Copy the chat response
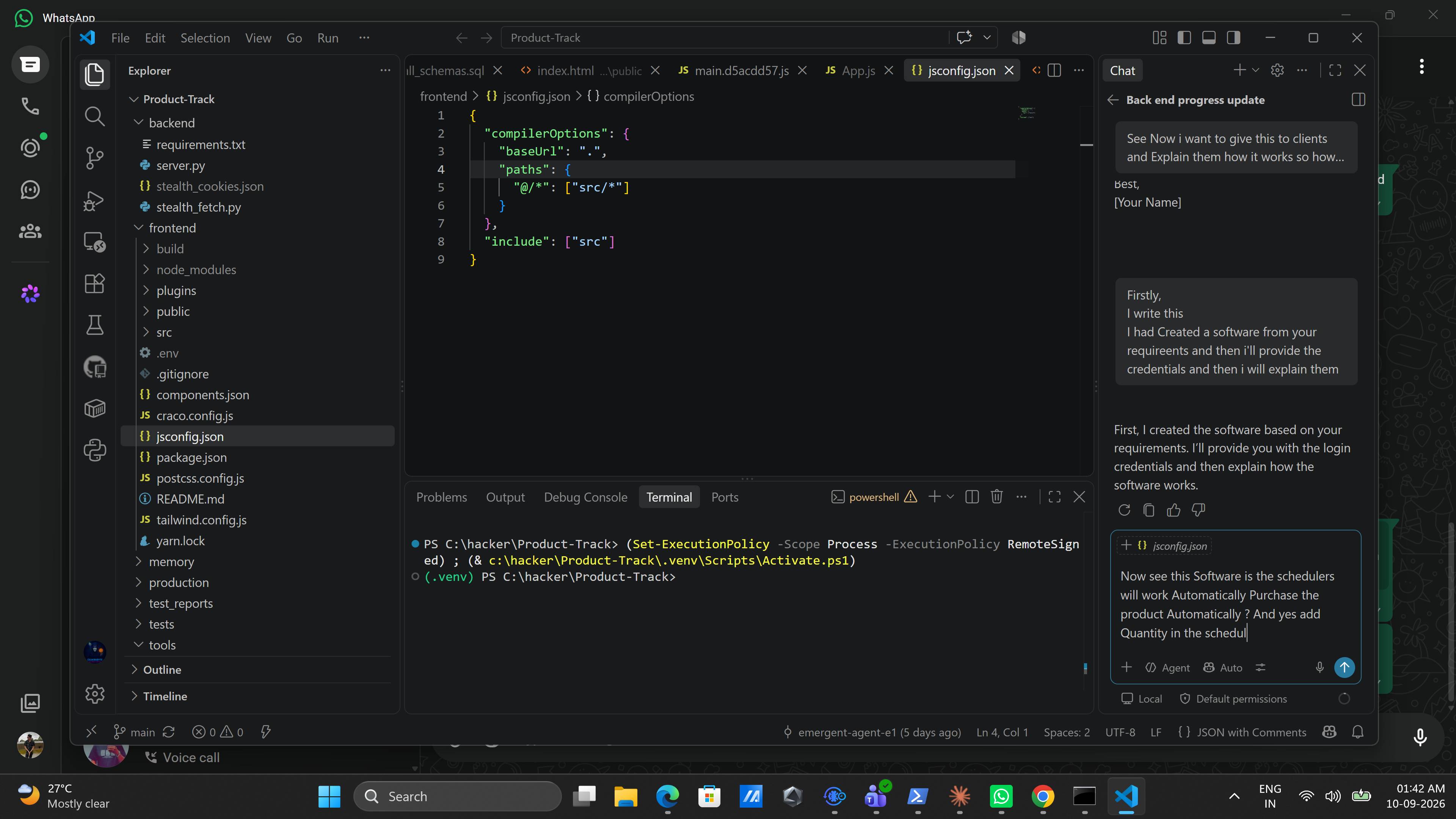The width and height of the screenshot is (1456, 819). (x=1148, y=510)
